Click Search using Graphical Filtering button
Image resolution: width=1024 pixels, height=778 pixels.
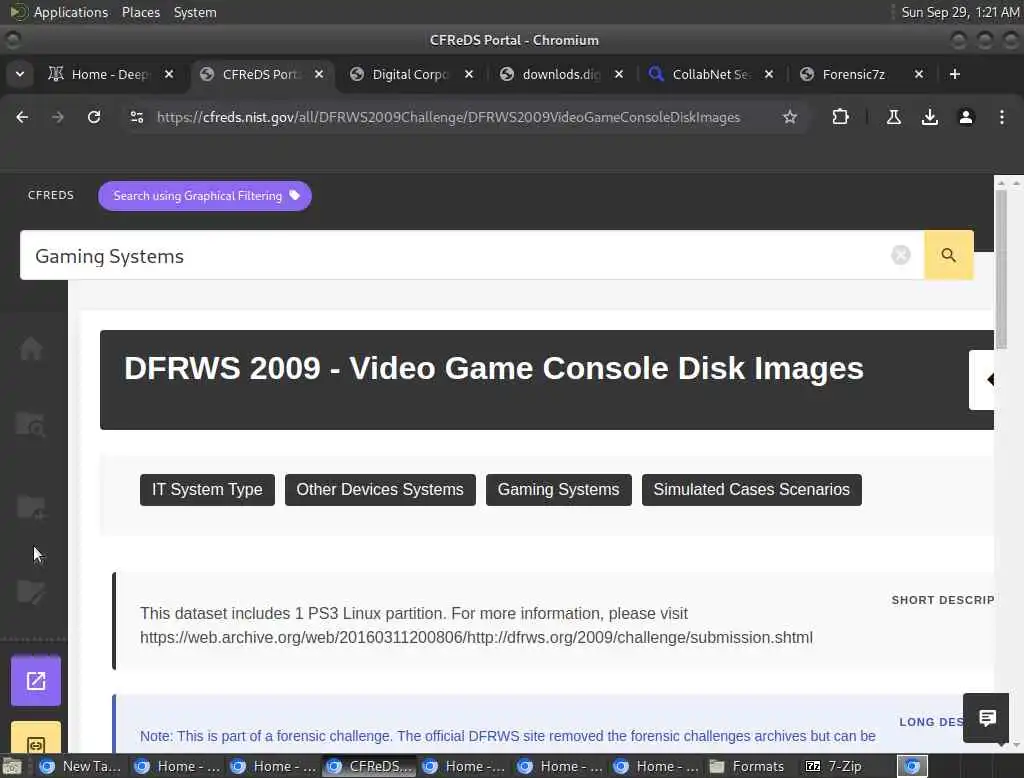[204, 196]
